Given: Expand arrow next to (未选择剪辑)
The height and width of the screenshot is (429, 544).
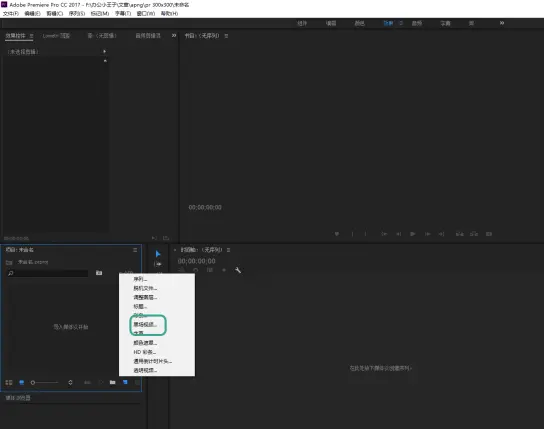Looking at the screenshot, I should [104, 51].
